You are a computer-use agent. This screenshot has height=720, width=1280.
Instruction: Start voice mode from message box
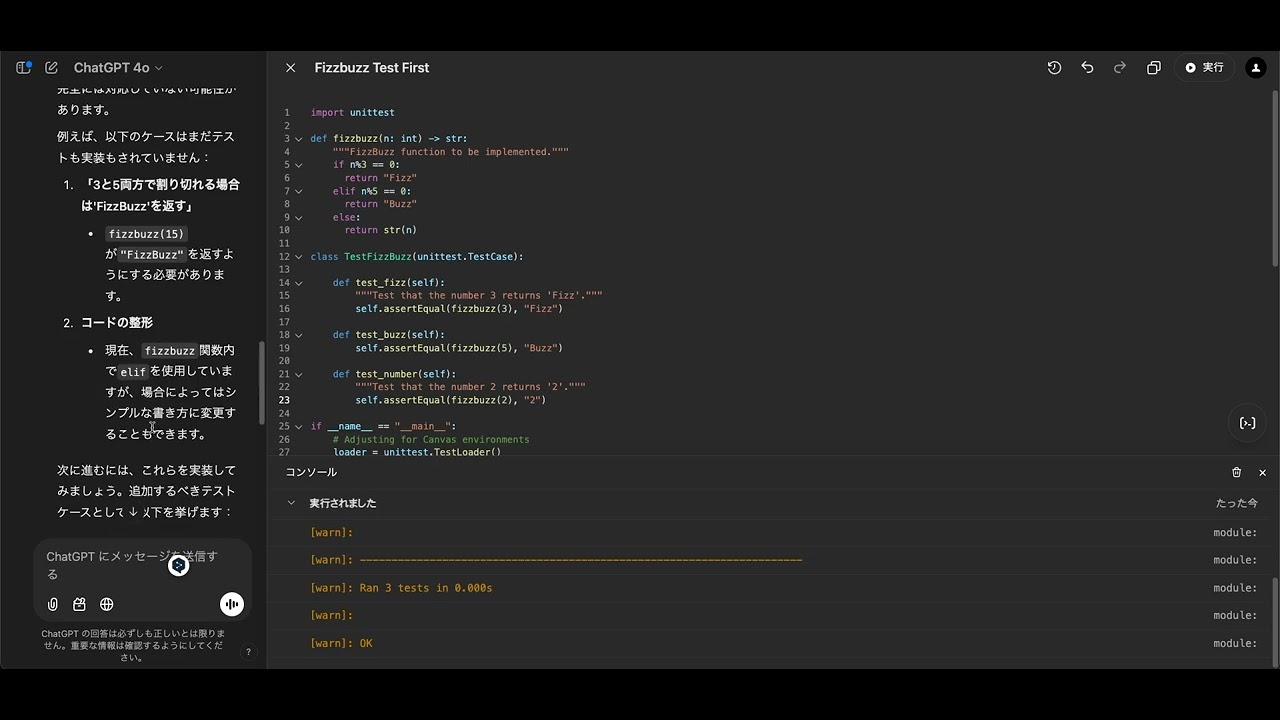coord(232,604)
